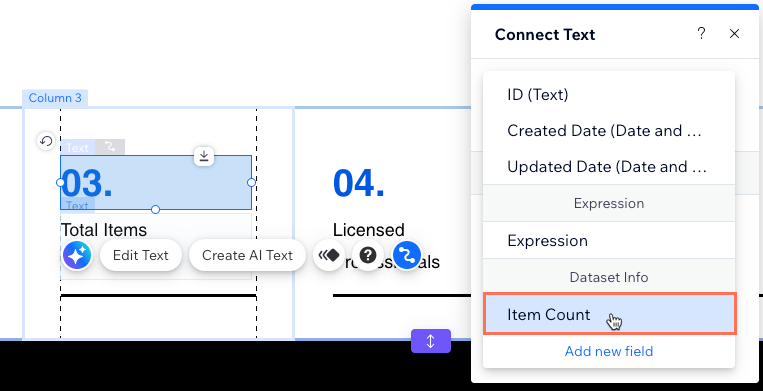The height and width of the screenshot is (391, 763).
Task: Select the 04. heading text
Action: [x=359, y=183]
